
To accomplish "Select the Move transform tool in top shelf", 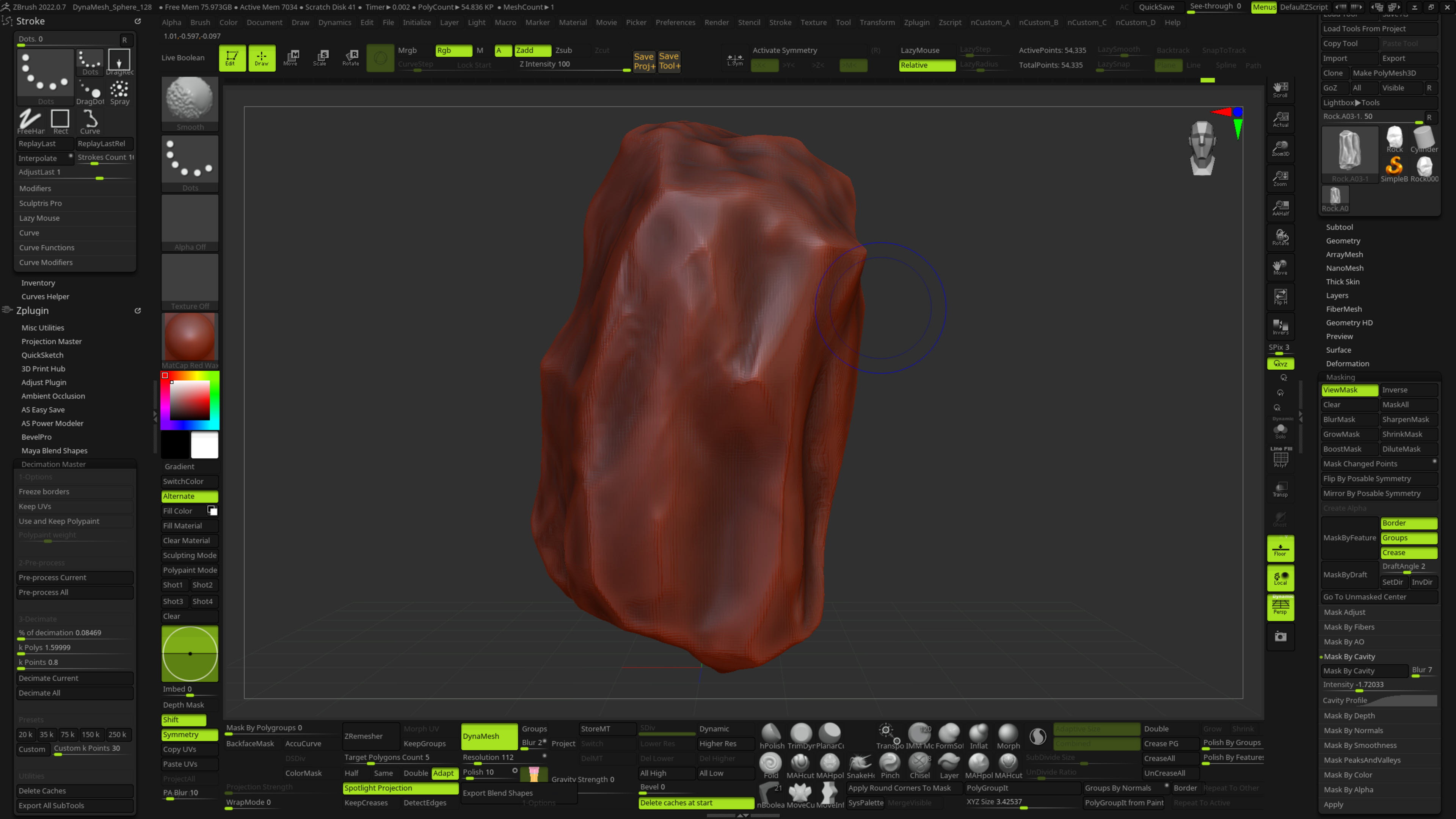I will 290,57.
